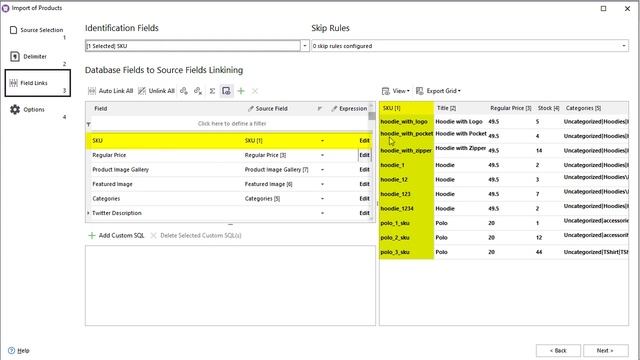Click the pencil icon beside Expression header

point(334,109)
